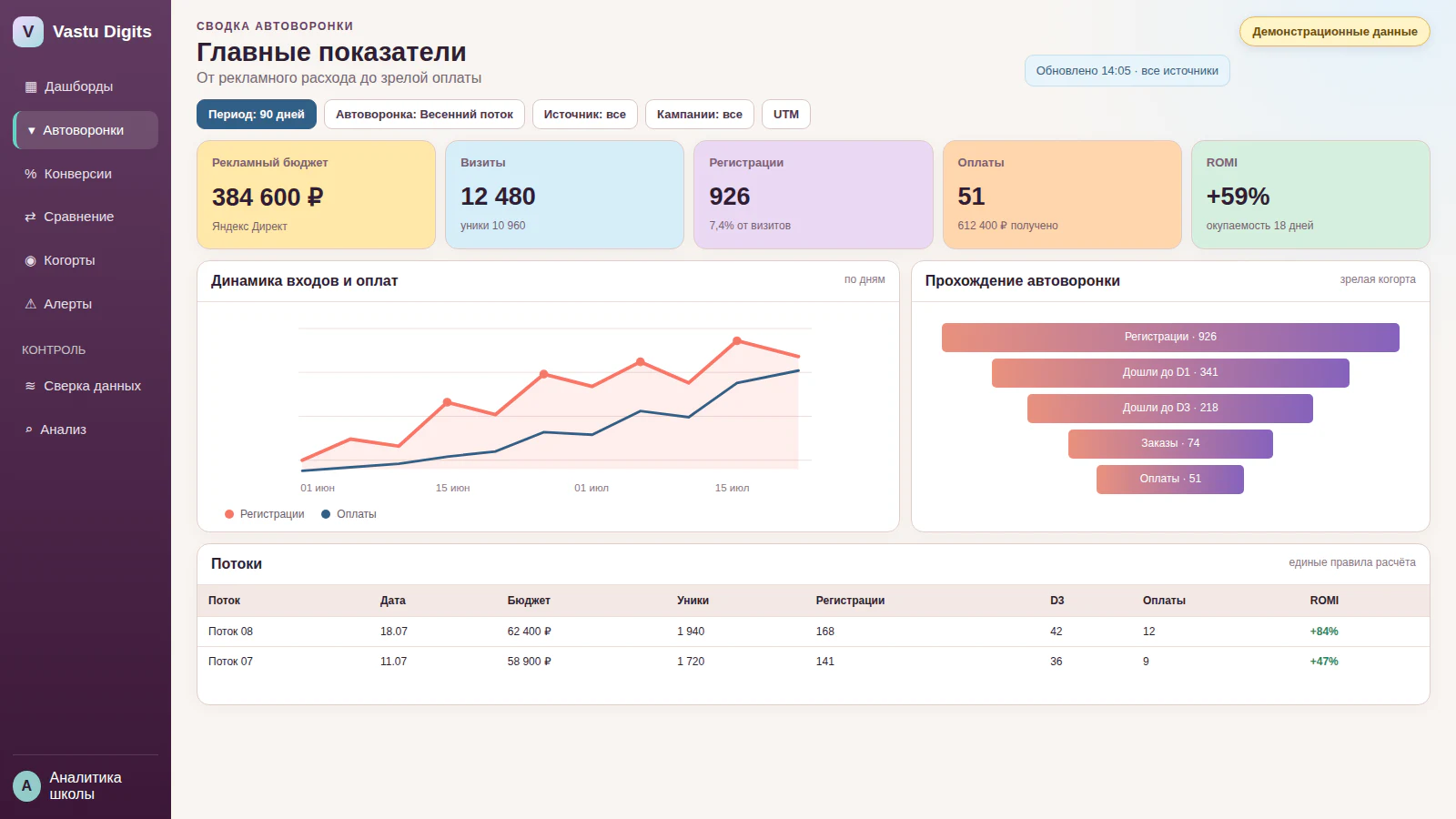Click the waves icon beside Сверка данных
The image size is (1456, 819).
point(30,386)
